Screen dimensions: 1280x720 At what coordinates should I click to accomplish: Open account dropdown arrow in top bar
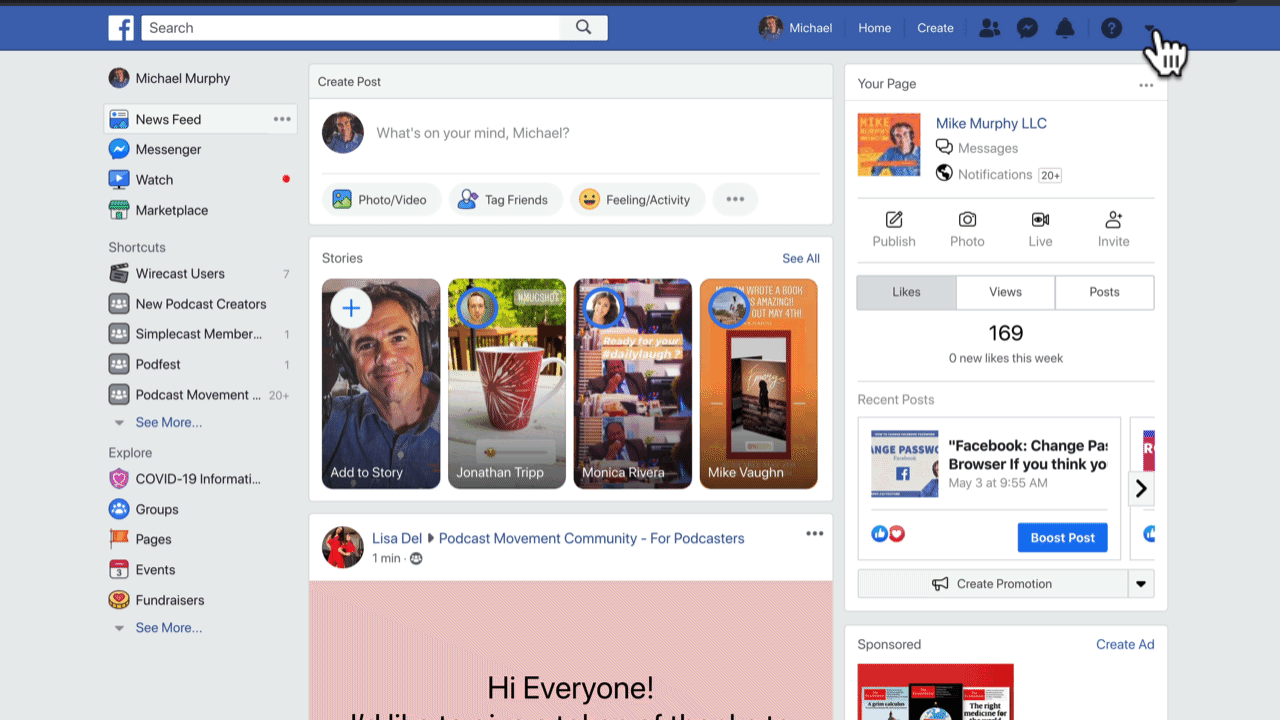click(x=1150, y=28)
